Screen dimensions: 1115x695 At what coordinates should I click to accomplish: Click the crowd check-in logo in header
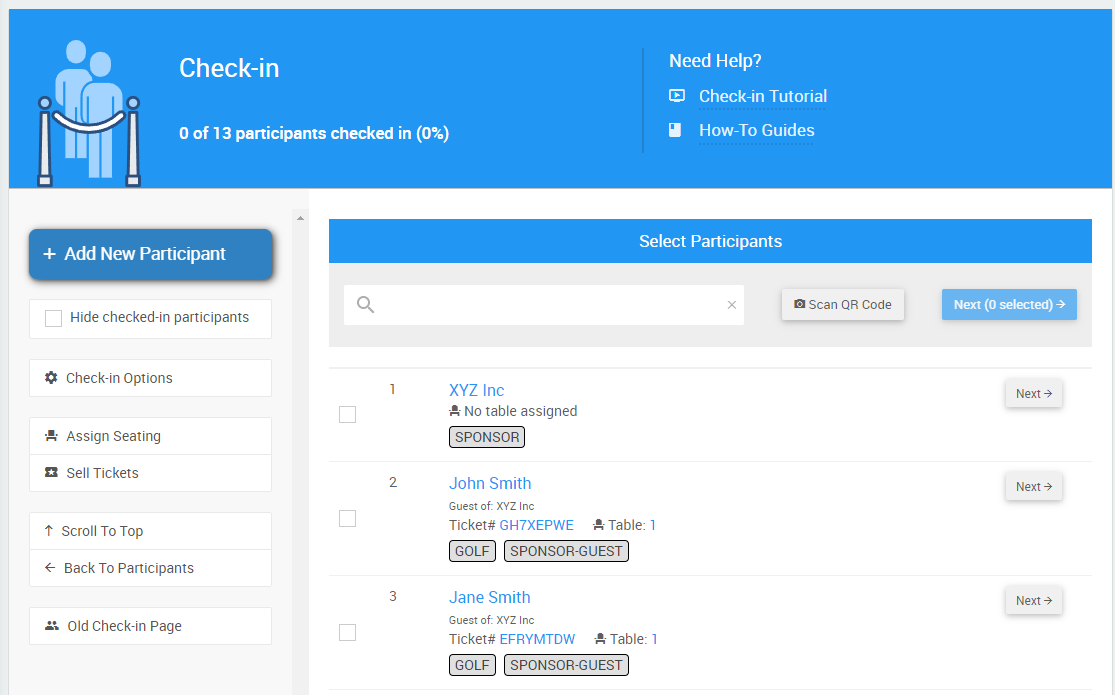pyautogui.click(x=89, y=113)
